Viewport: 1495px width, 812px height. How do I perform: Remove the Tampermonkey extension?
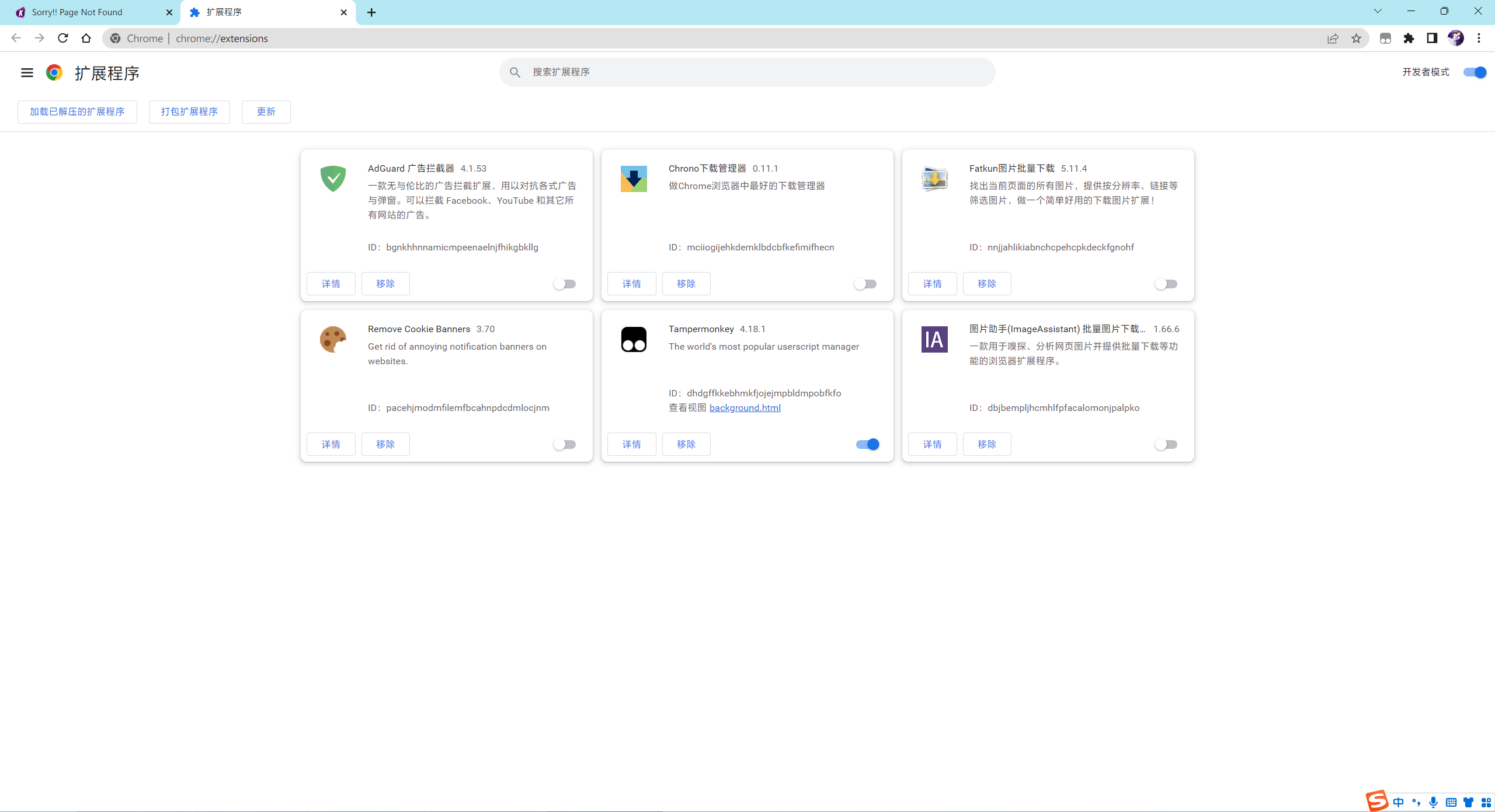coord(686,444)
